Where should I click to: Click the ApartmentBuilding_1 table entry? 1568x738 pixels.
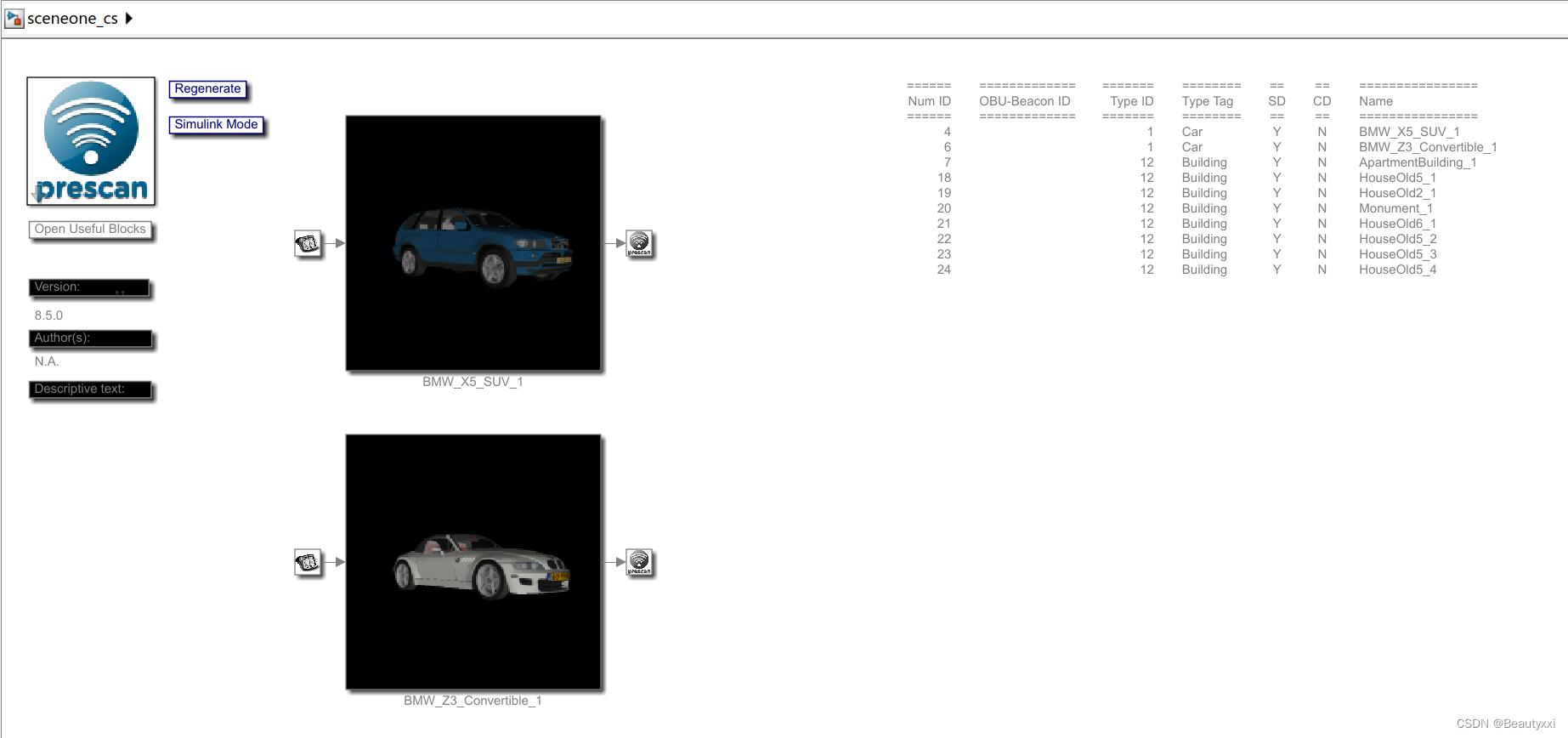(1418, 162)
